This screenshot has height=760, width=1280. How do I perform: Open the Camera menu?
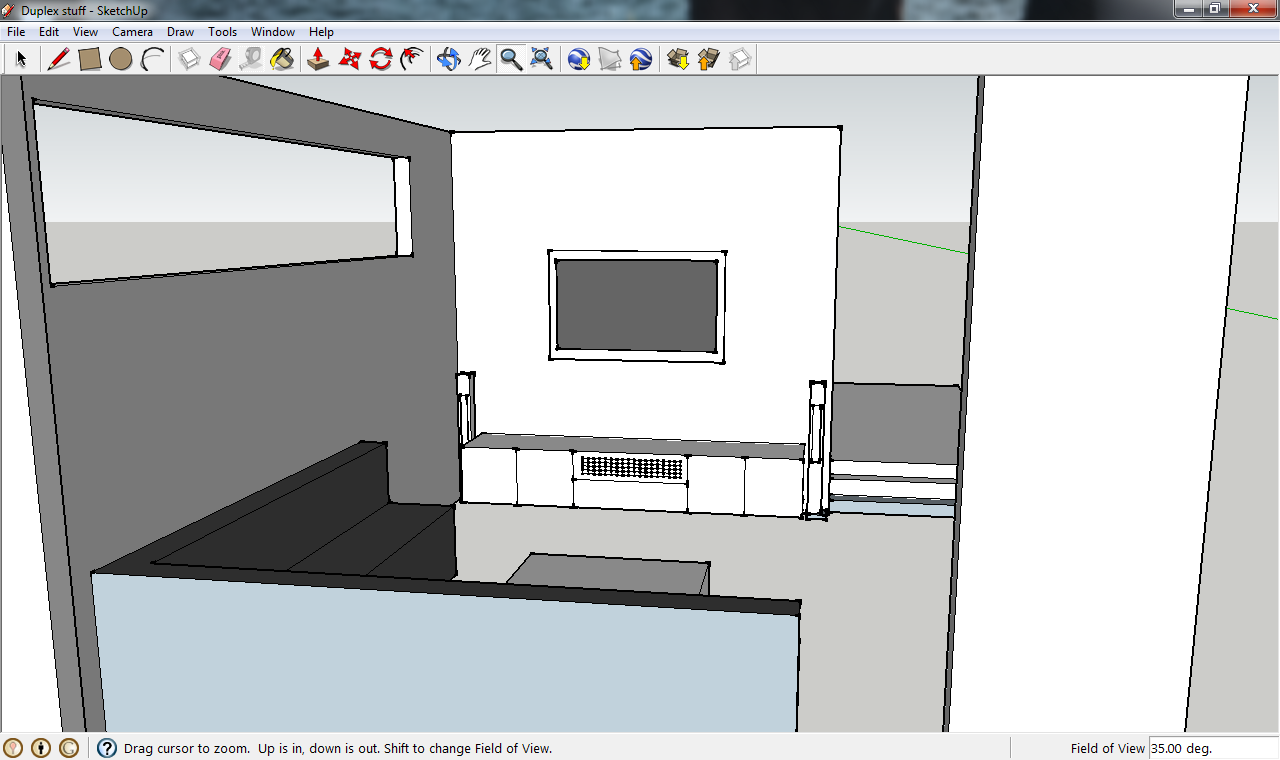(x=132, y=32)
